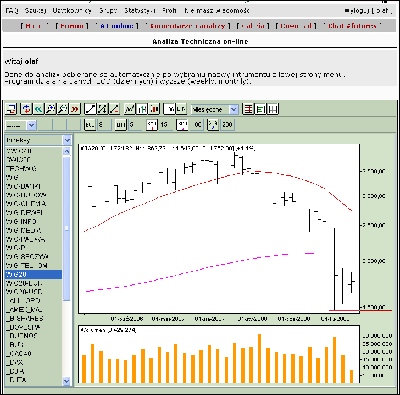This screenshot has height=395, width=400.
Task: Click the instrument list scrollbar down arrow
Action: (x=67, y=381)
